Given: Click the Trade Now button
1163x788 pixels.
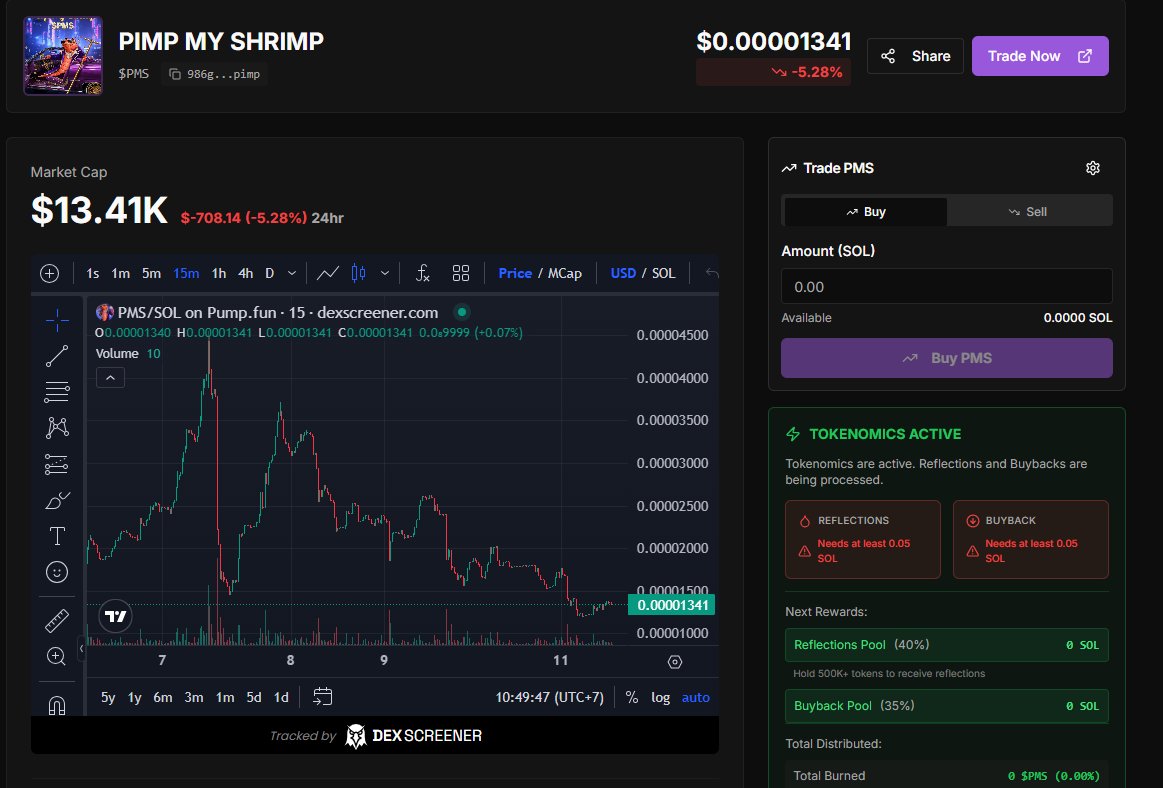Looking at the screenshot, I should 1040,56.
